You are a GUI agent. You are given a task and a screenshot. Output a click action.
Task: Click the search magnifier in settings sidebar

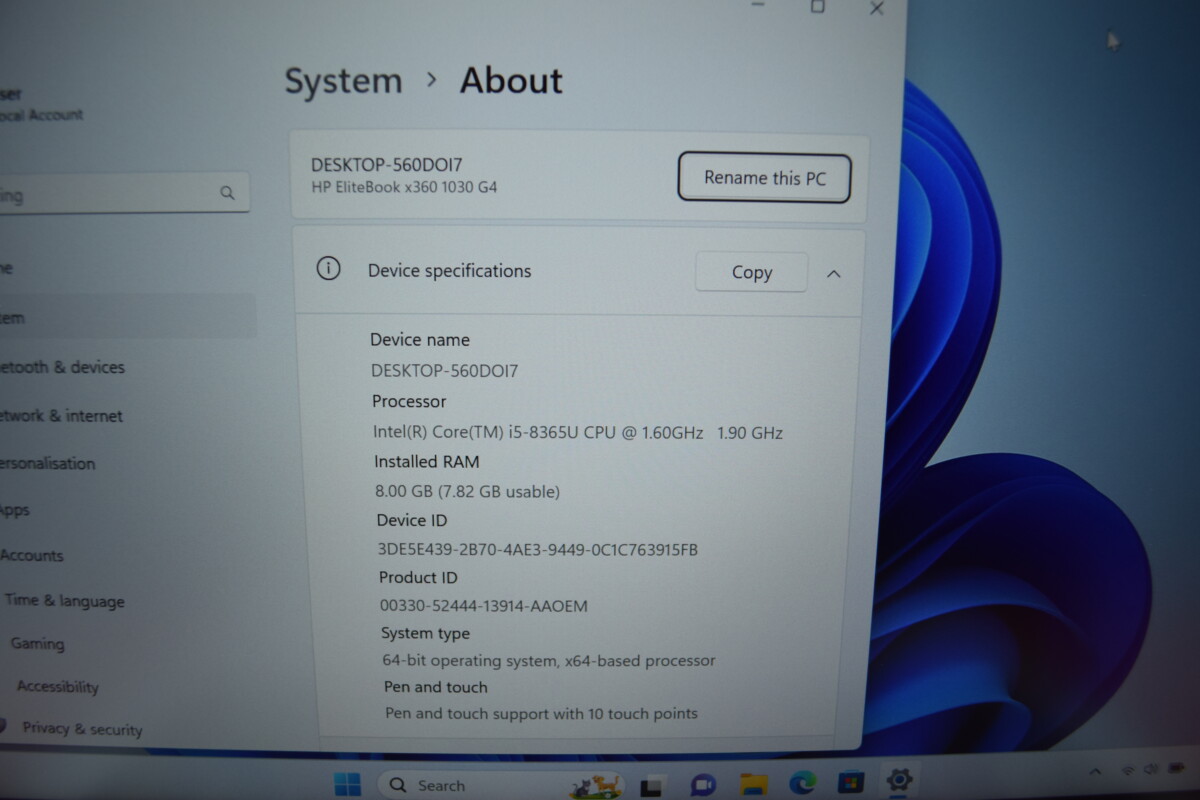tap(227, 192)
